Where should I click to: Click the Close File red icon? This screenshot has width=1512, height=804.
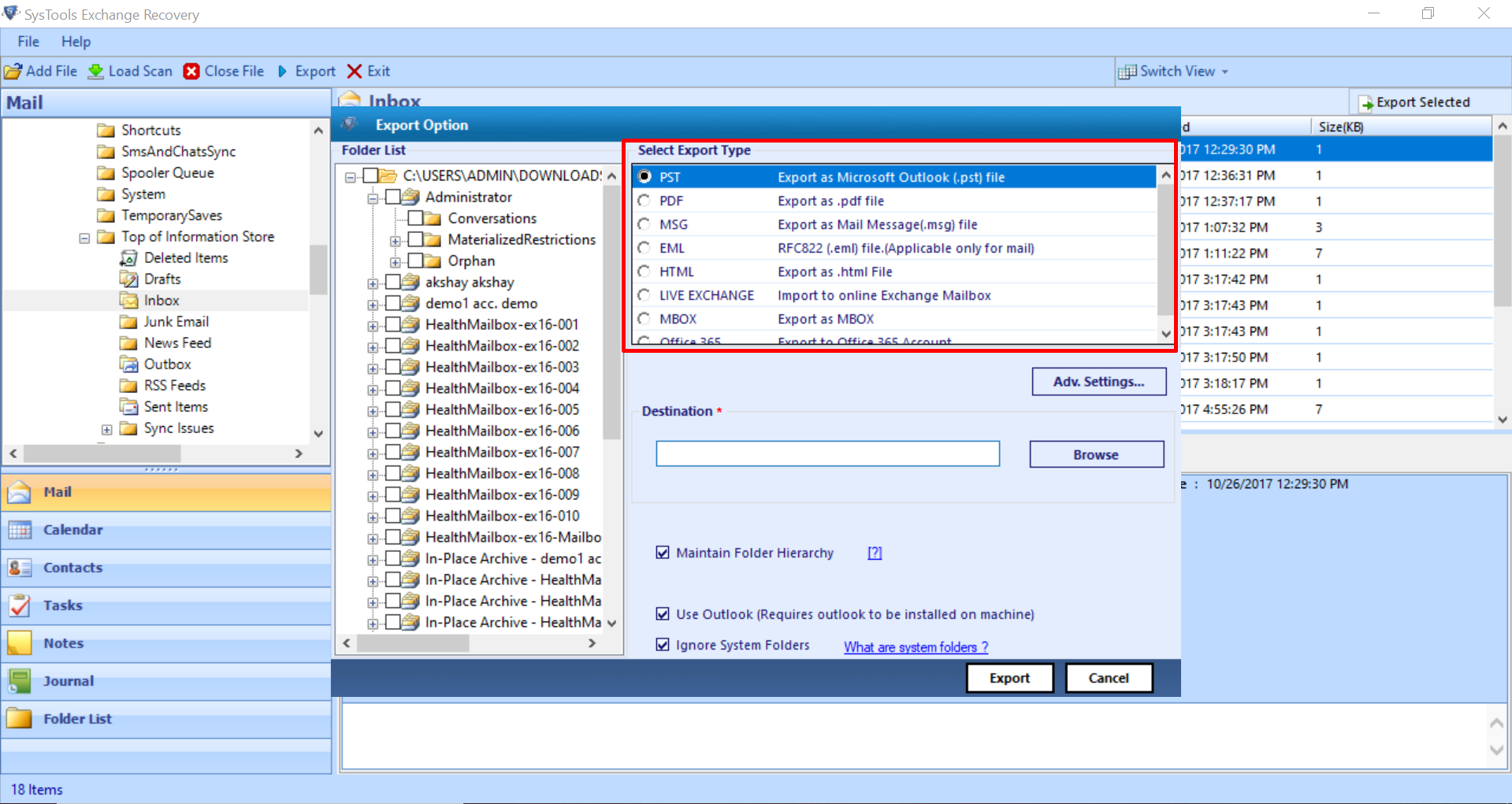click(x=191, y=72)
